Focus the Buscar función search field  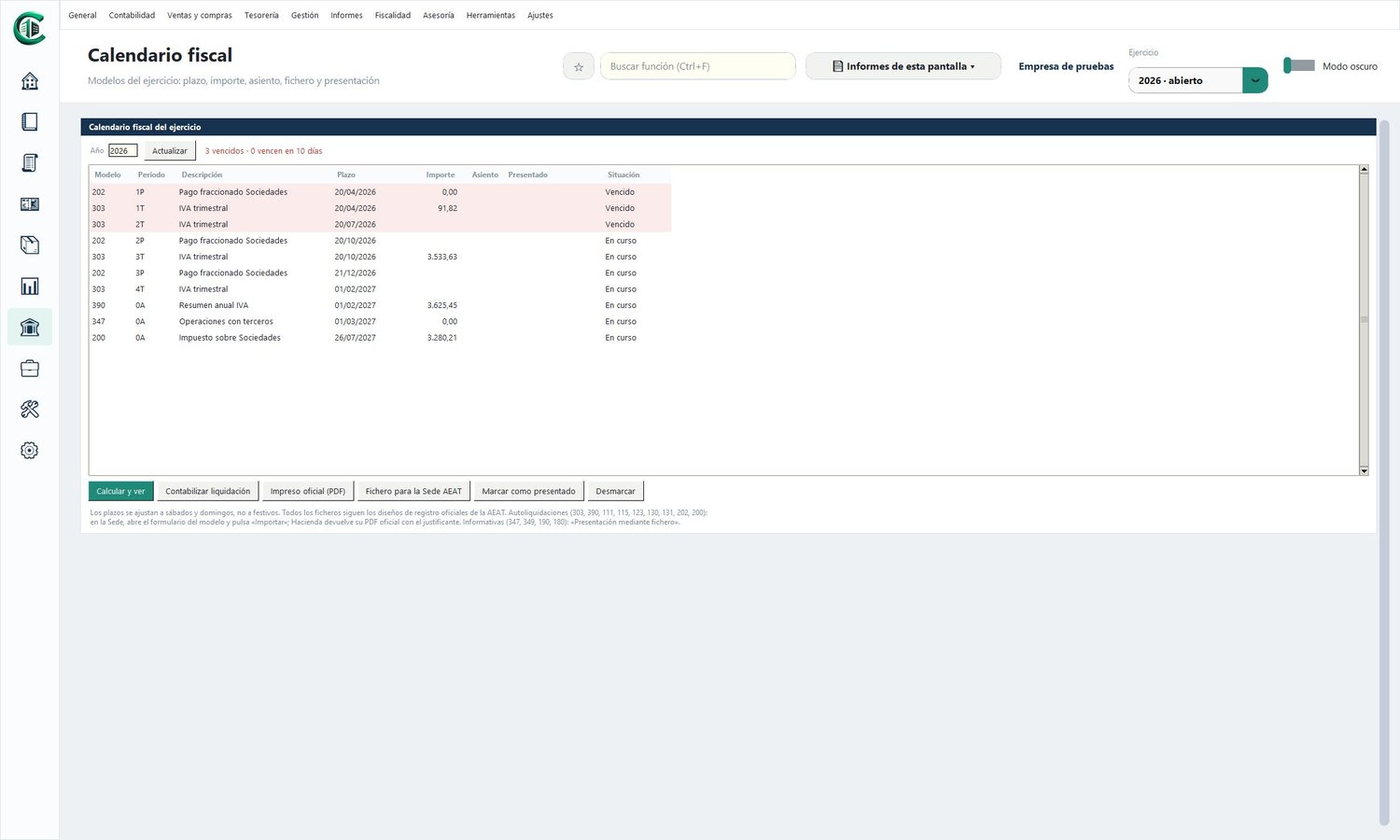[698, 66]
